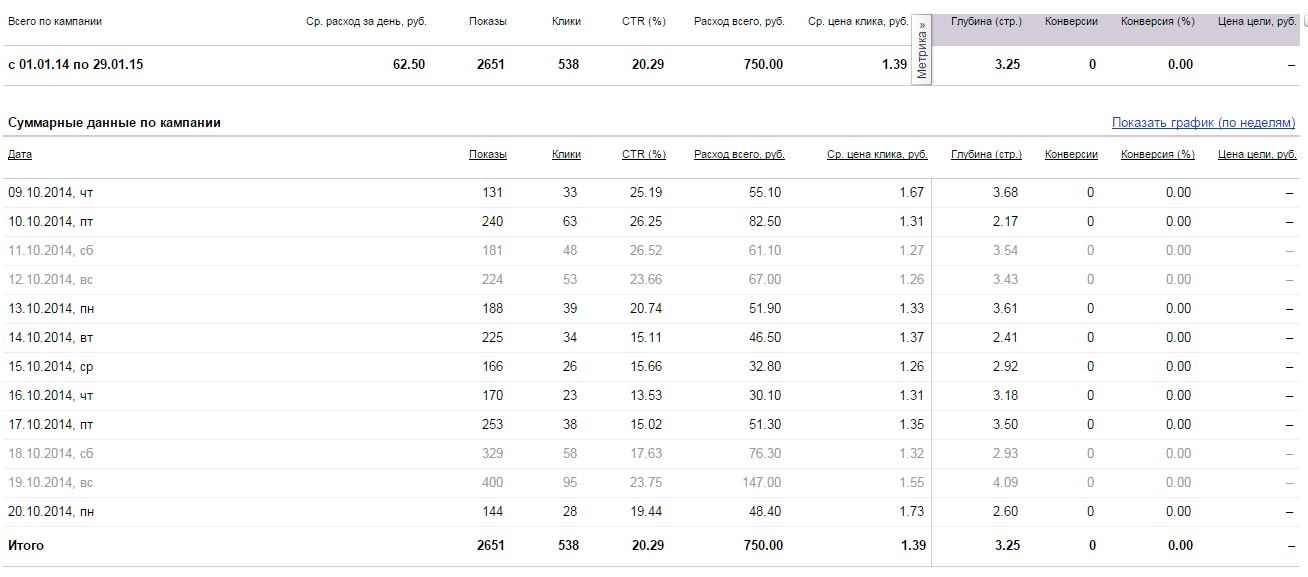Image resolution: width=1308 pixels, height=577 pixels.
Task: Select period с 01.01.14 по 29.01.15
Action: click(76, 65)
